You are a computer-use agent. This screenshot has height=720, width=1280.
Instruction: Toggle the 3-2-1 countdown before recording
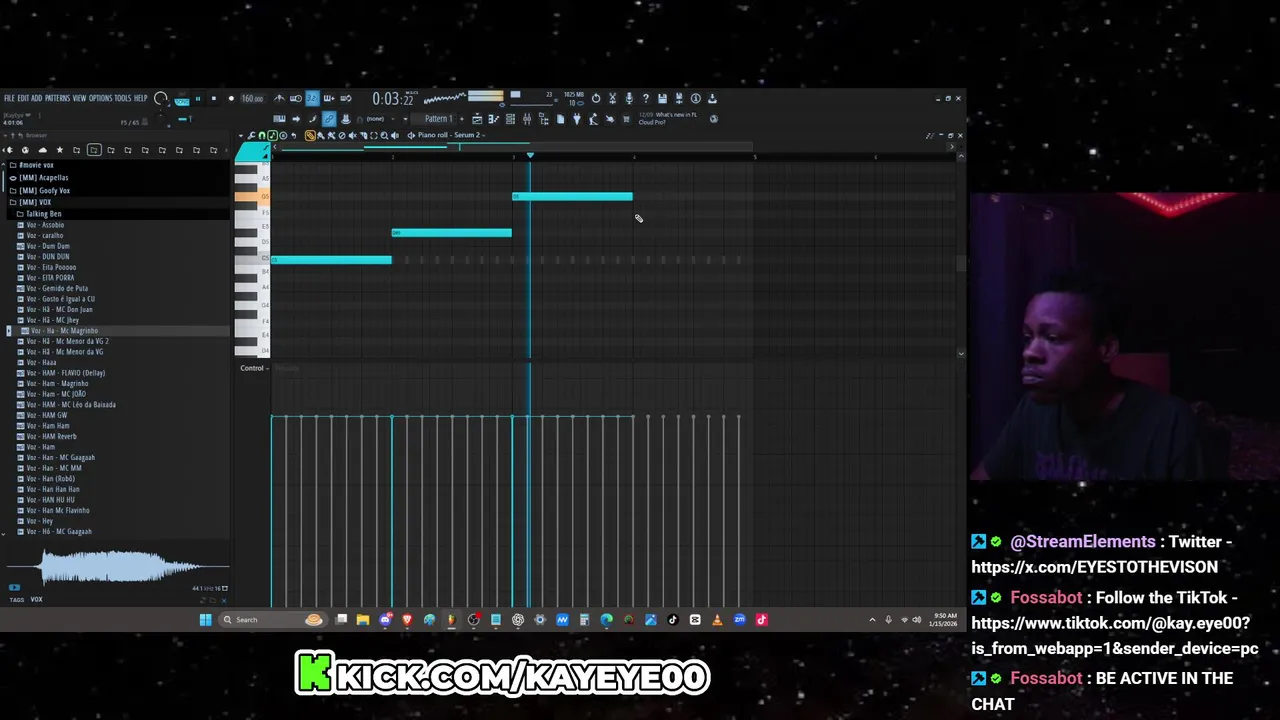pos(312,98)
